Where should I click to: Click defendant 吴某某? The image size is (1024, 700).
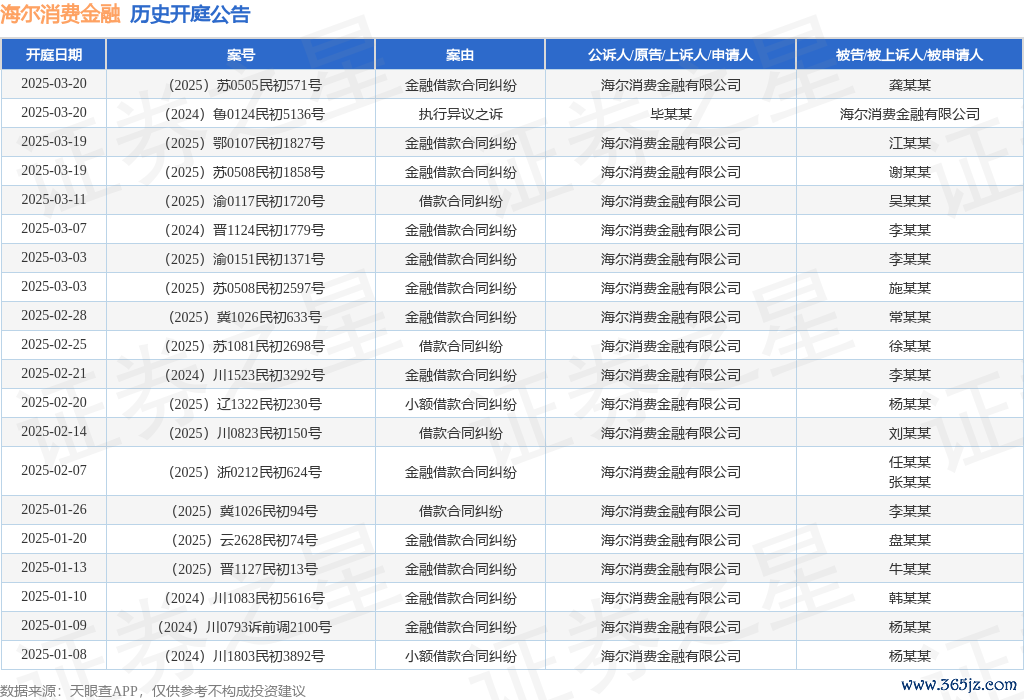[910, 201]
